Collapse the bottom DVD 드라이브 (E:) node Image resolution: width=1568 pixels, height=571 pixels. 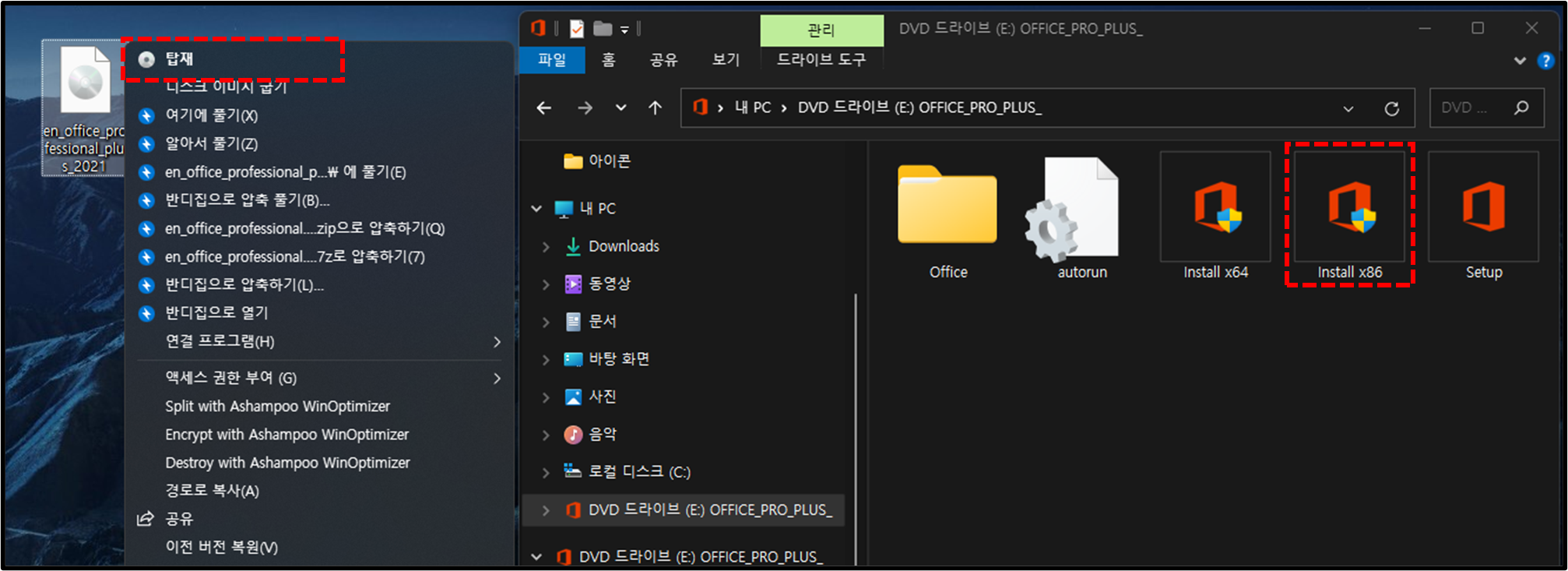pos(536,557)
